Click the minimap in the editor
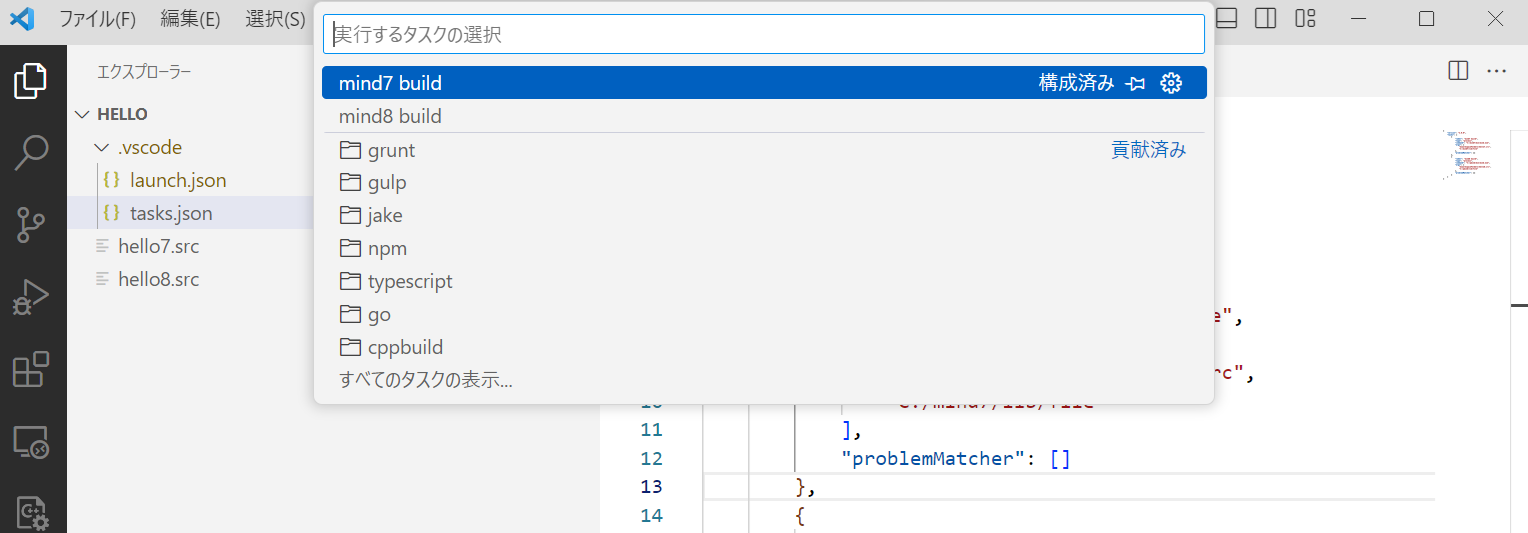The width and height of the screenshot is (1528, 533). pos(1467,154)
